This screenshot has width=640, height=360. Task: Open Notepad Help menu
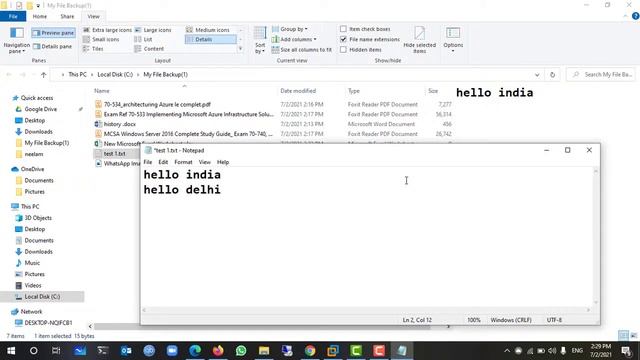(223, 162)
